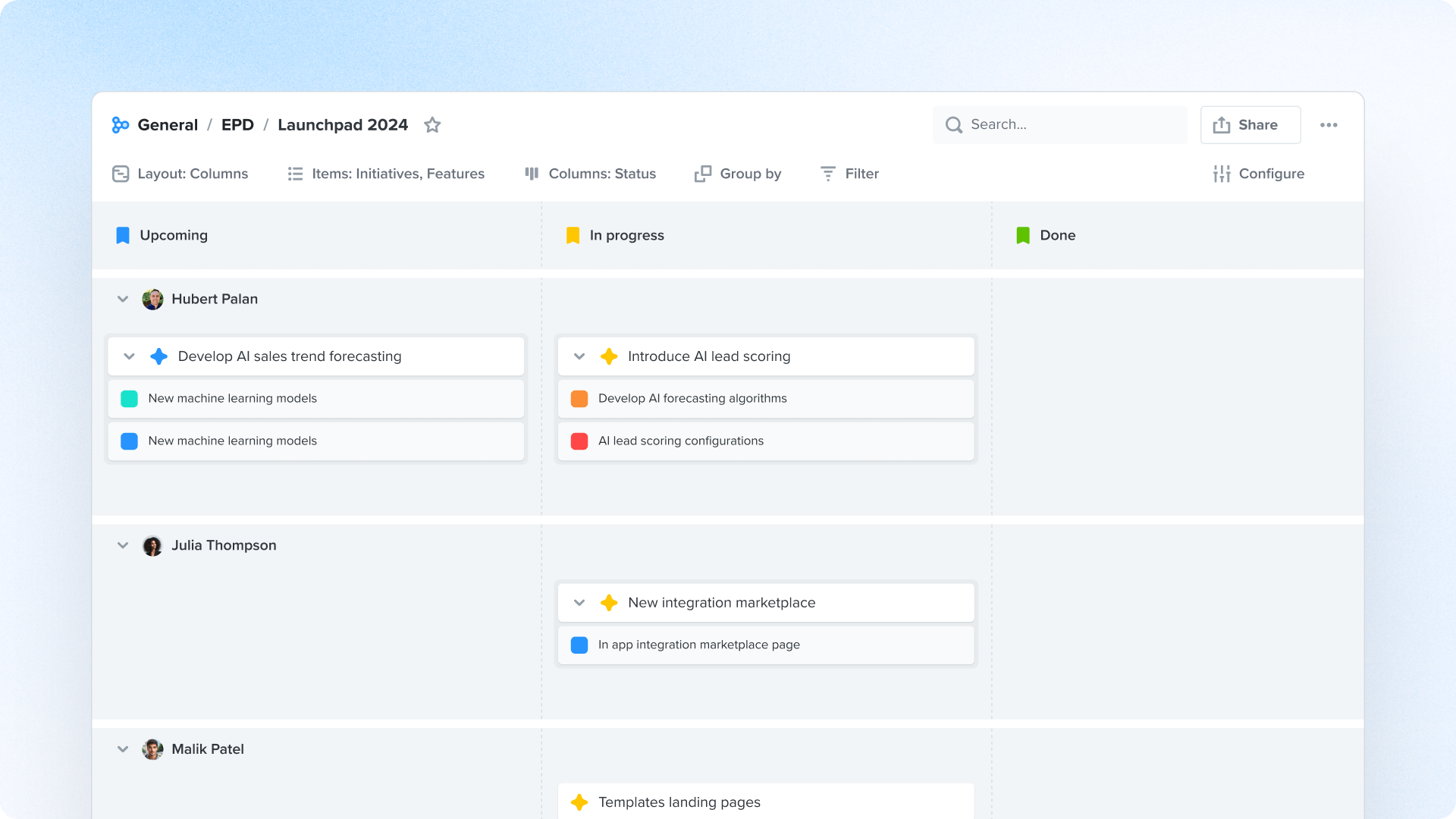This screenshot has width=1456, height=819.
Task: Star the Launchpad 2024 view
Action: coord(432,125)
